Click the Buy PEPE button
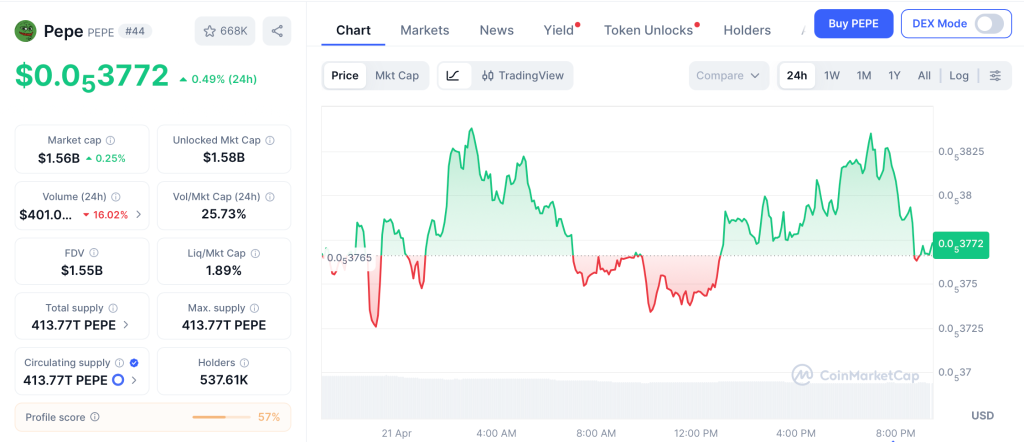1024x442 pixels. pyautogui.click(x=853, y=23)
